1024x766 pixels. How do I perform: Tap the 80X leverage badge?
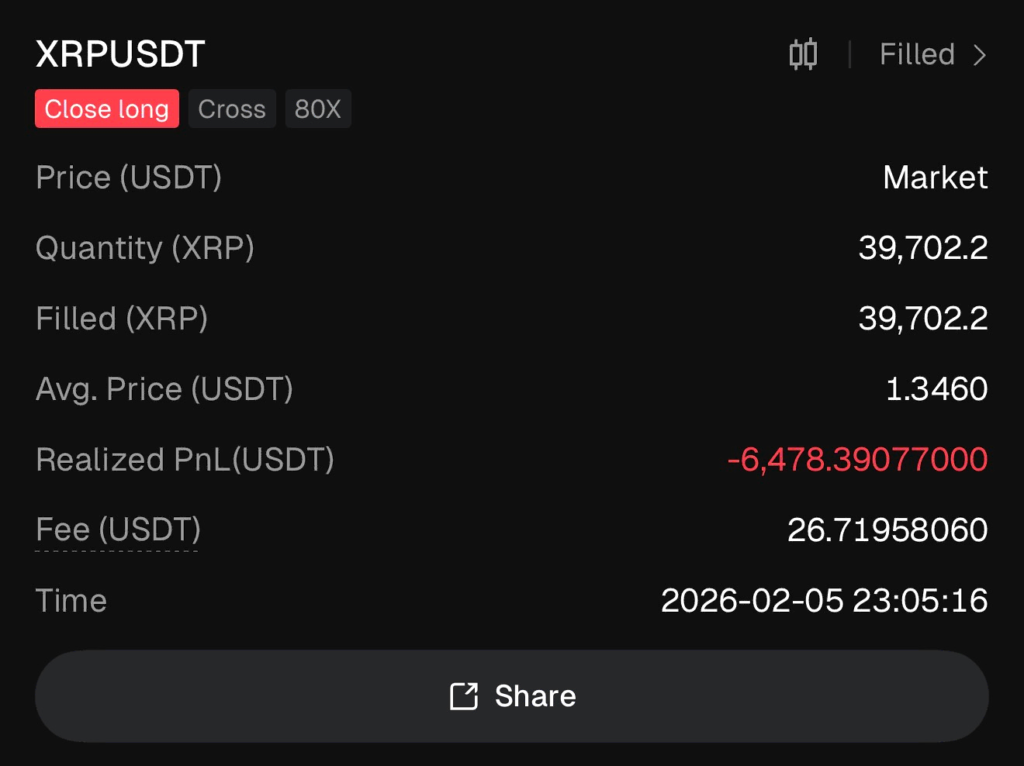point(317,109)
